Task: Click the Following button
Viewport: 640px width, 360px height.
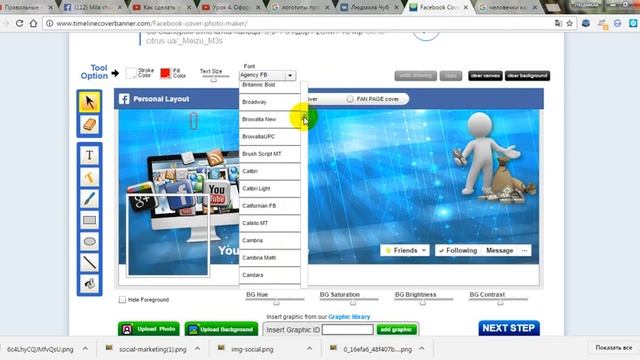Action: tap(458, 250)
